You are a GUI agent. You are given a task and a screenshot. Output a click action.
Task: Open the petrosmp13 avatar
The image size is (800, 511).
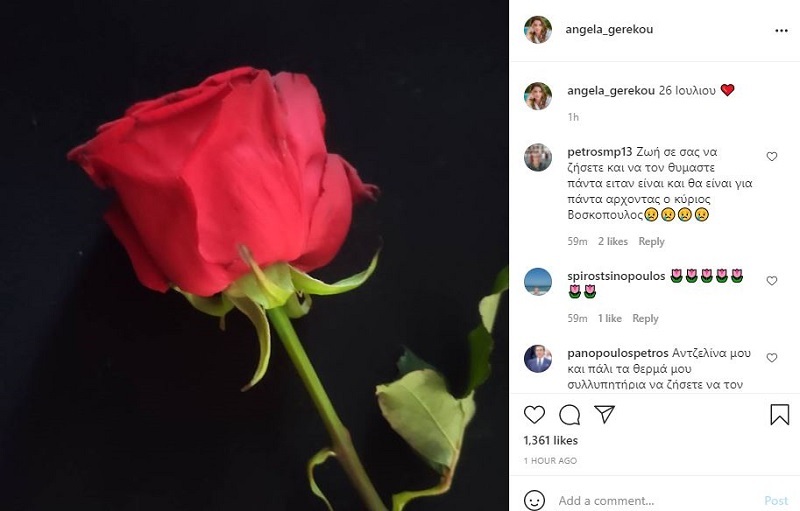pos(538,157)
